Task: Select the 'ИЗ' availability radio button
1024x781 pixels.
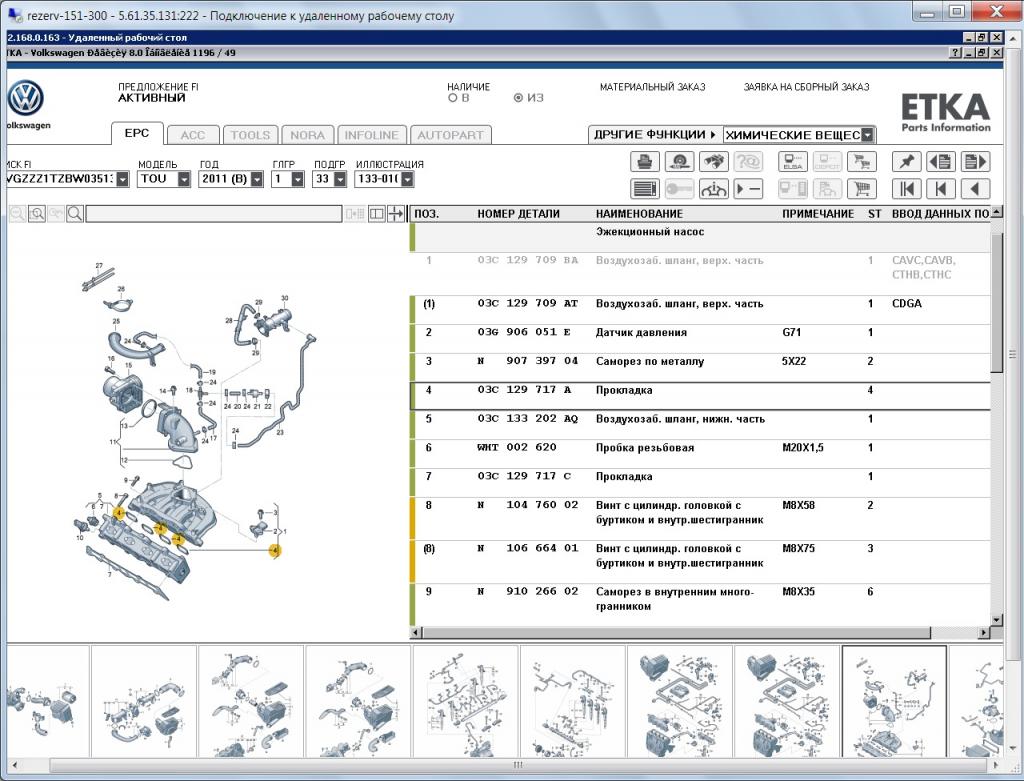Action: click(x=519, y=98)
